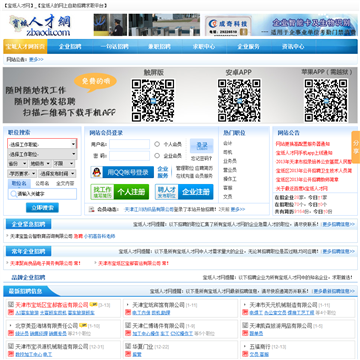Open the 选择发布时间 dropdown
Screen dimensions: 360x360
57,173
